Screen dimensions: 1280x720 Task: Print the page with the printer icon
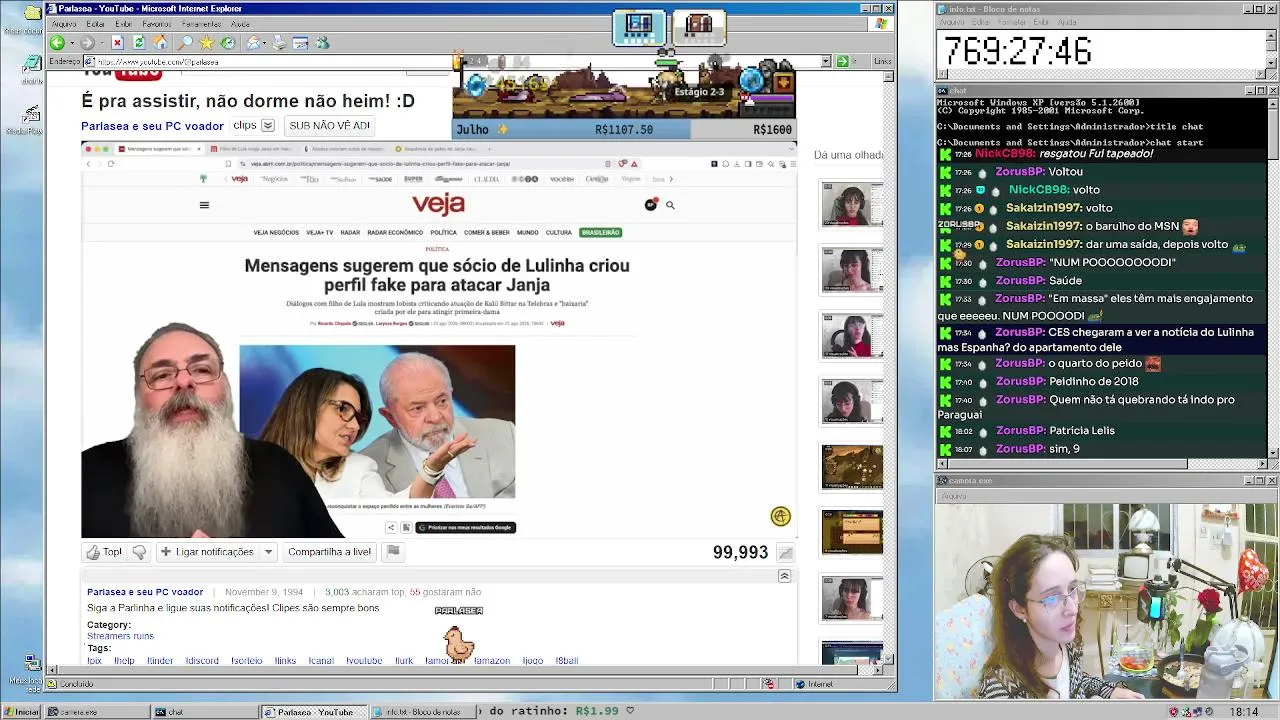[279, 43]
